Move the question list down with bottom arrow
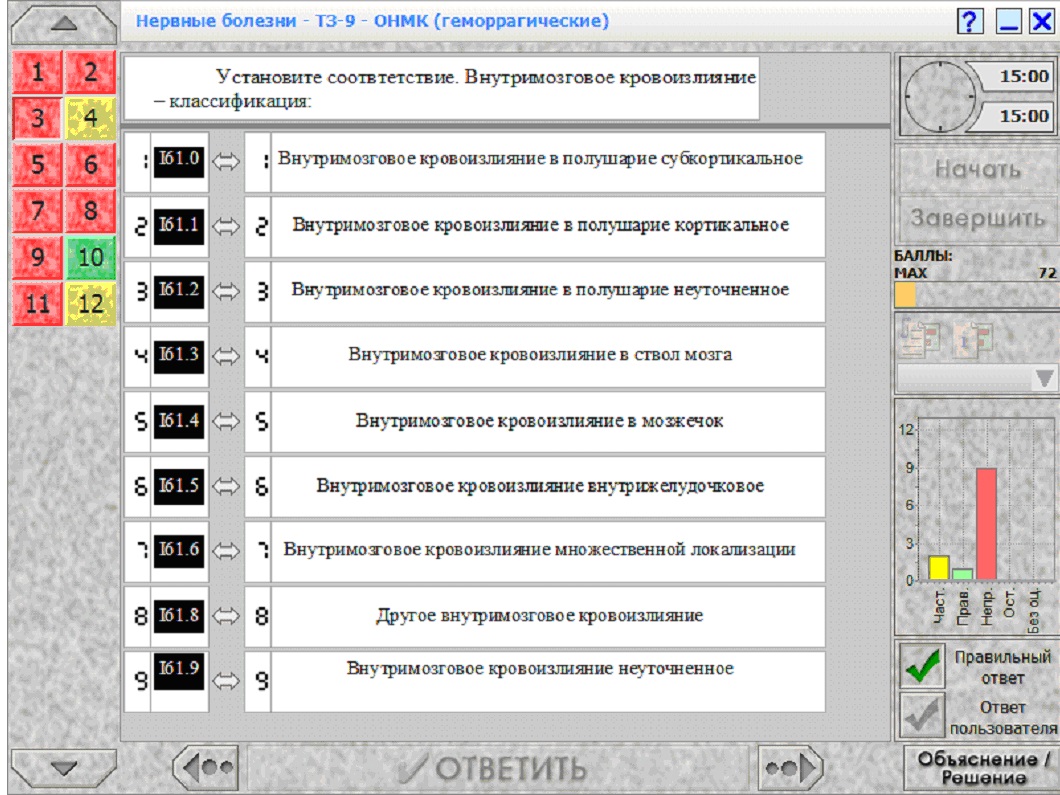Screen dimensions: 1060x795 (64, 768)
